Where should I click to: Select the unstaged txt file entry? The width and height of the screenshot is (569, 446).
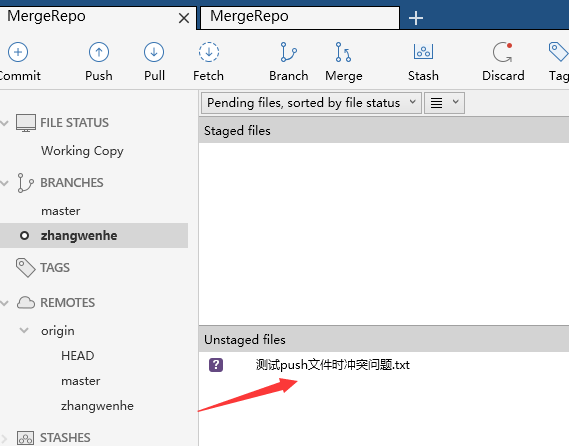(x=332, y=365)
